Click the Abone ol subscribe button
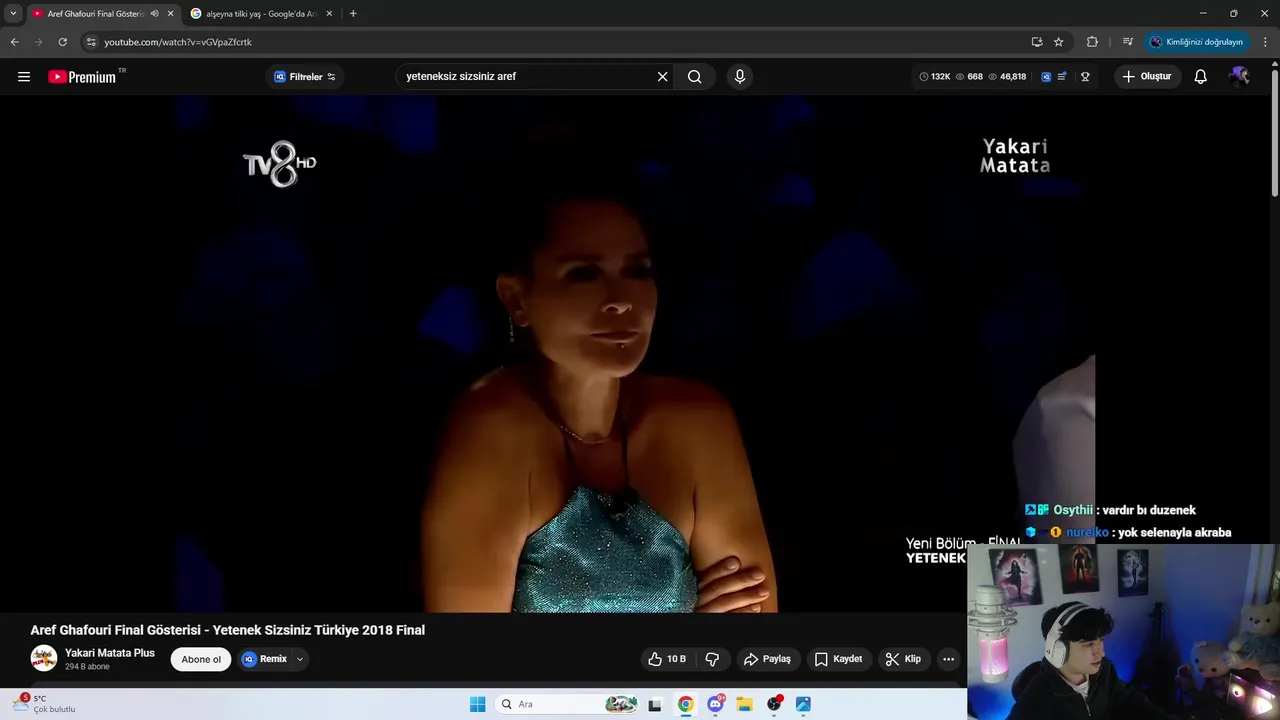 point(201,659)
